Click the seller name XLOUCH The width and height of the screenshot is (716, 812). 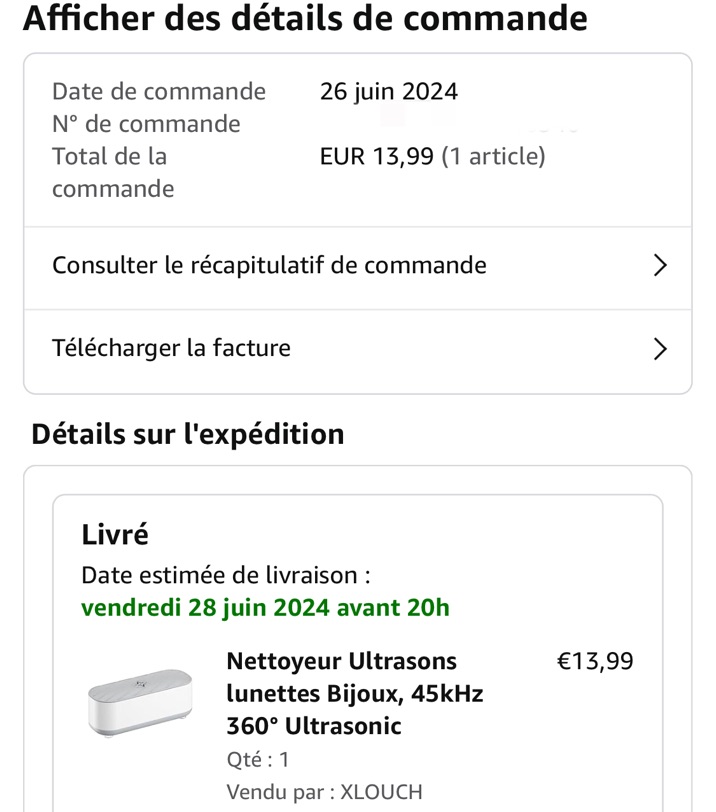(x=382, y=792)
